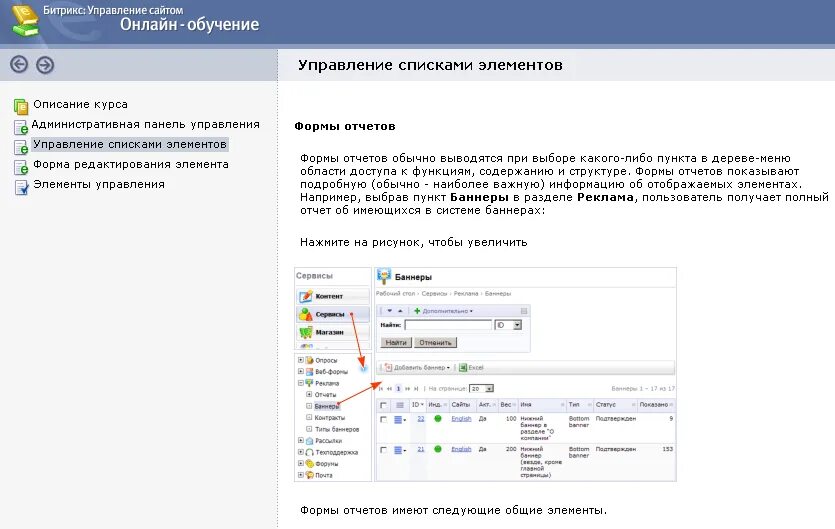This screenshot has width=835, height=529.
Task: Select Контракты in the Реклама tree
Action: coord(330,418)
